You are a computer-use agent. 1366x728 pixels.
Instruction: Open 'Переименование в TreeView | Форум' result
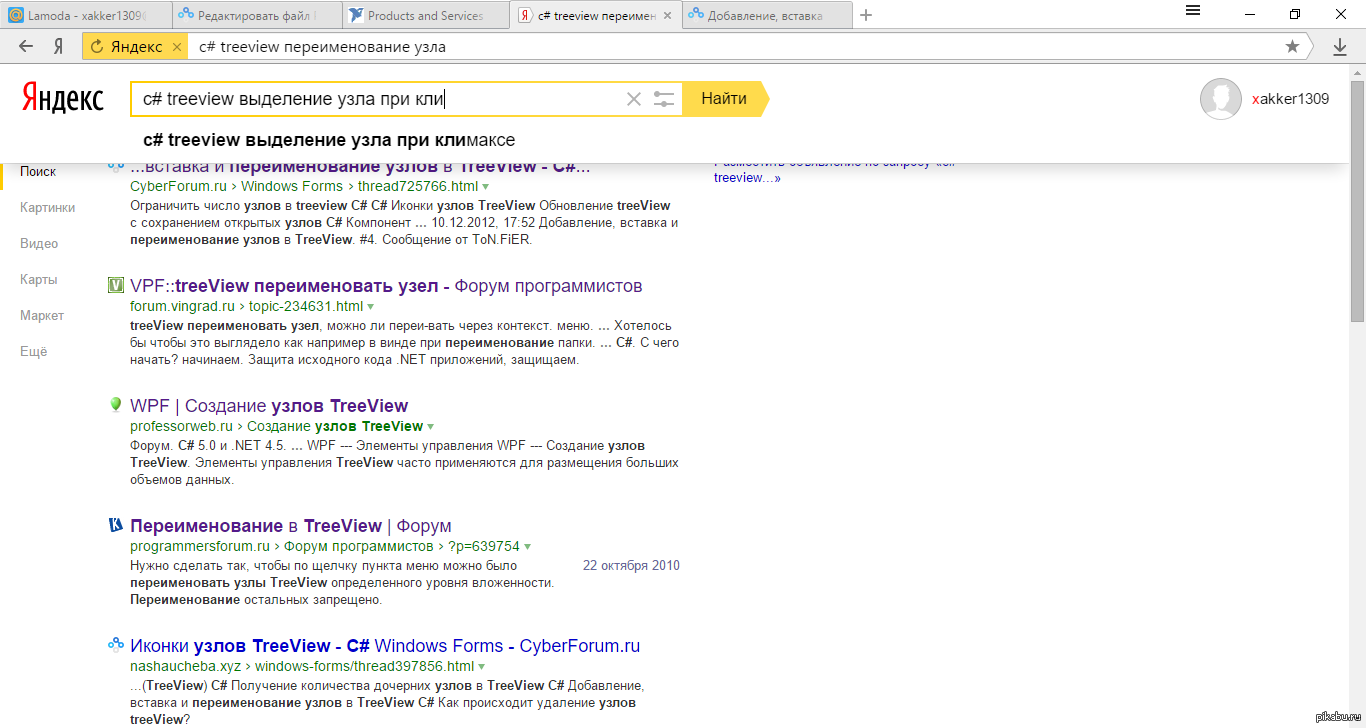[291, 526]
